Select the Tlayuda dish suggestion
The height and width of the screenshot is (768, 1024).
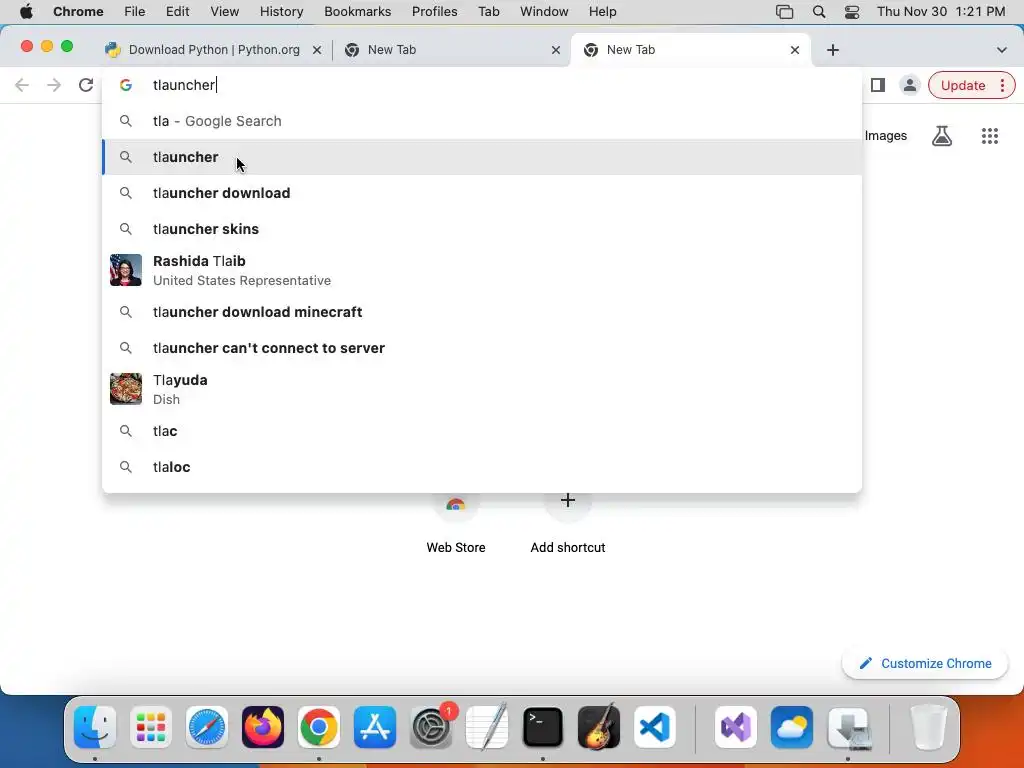tap(482, 389)
